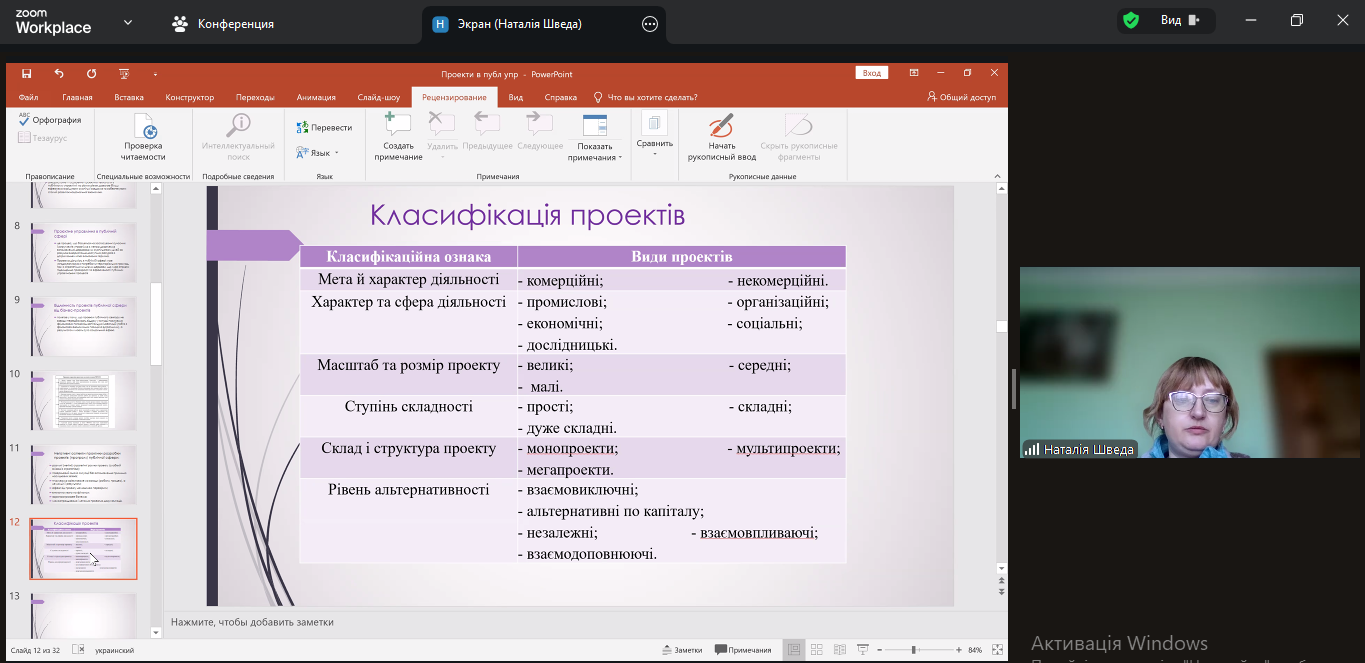This screenshot has height=663, width=1365.
Task: Click Создать примечание new comment icon
Action: [398, 125]
